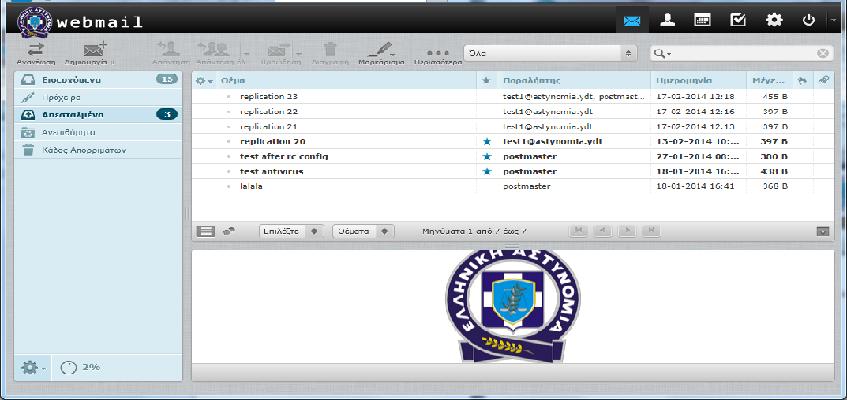The width and height of the screenshot is (847, 400).
Task: Select the replication 21 message
Action: click(x=512, y=126)
